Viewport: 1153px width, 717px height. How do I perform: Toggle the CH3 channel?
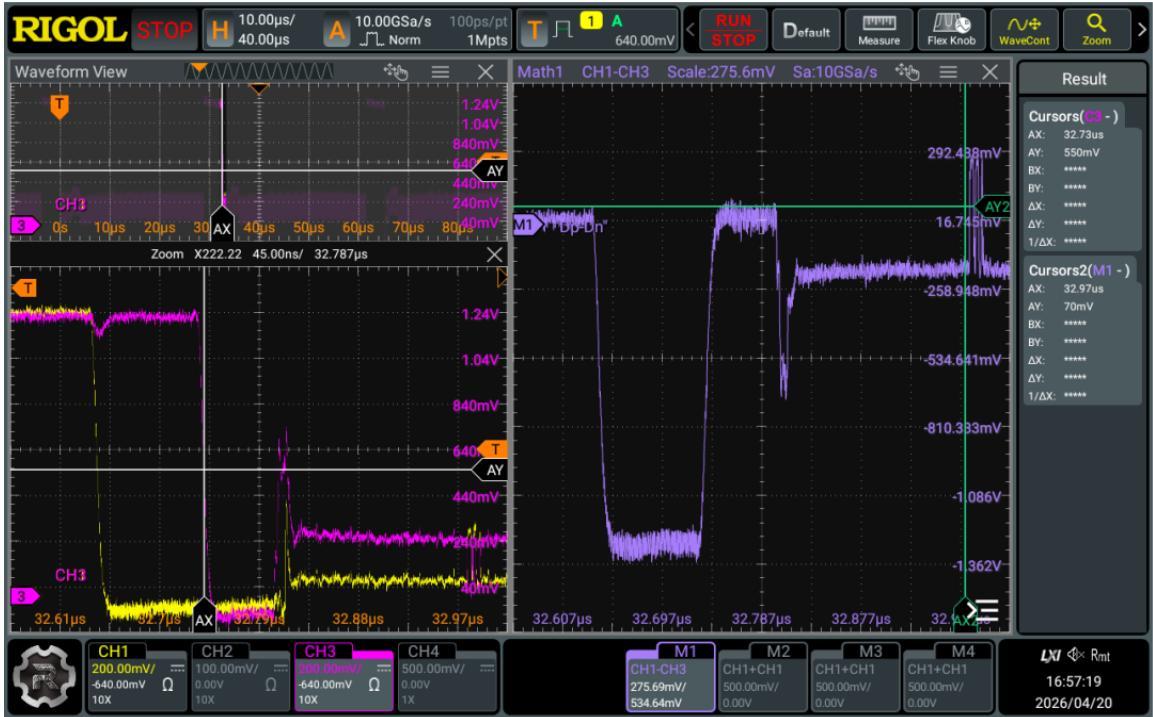pyautogui.click(x=343, y=677)
